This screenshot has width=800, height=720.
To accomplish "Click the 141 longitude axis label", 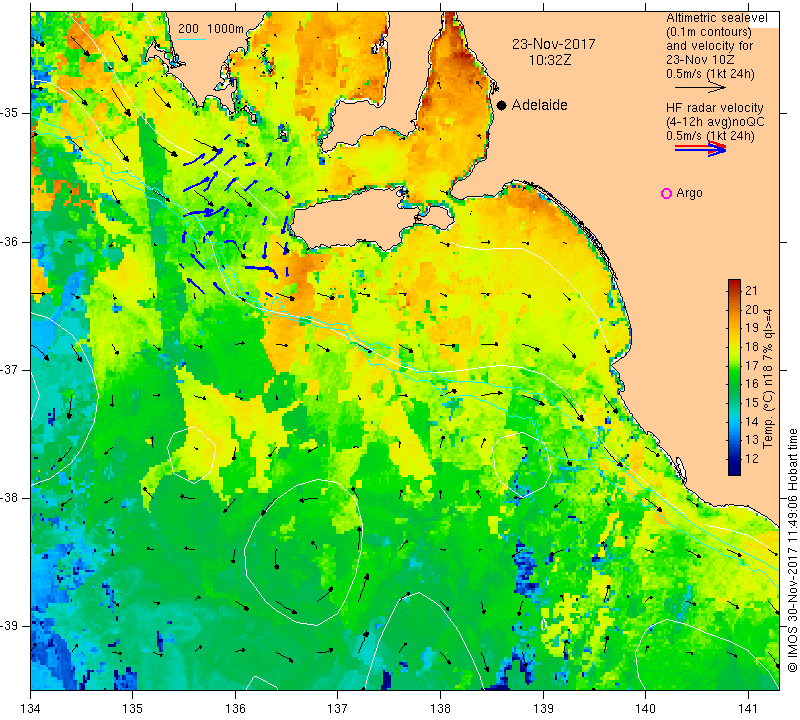I will (x=748, y=708).
